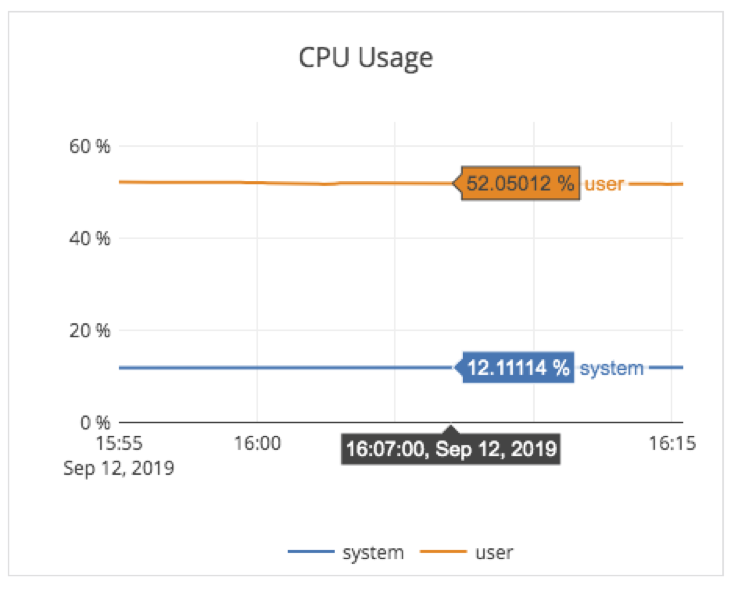Click the dark 16:07:00 time tooltip
Viewport: 737px width, 591px height.
(449, 448)
